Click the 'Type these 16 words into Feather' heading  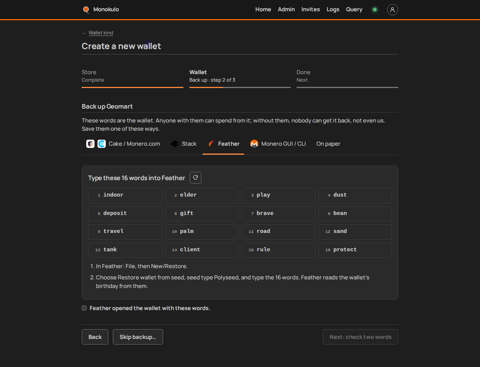pyautogui.click(x=136, y=178)
